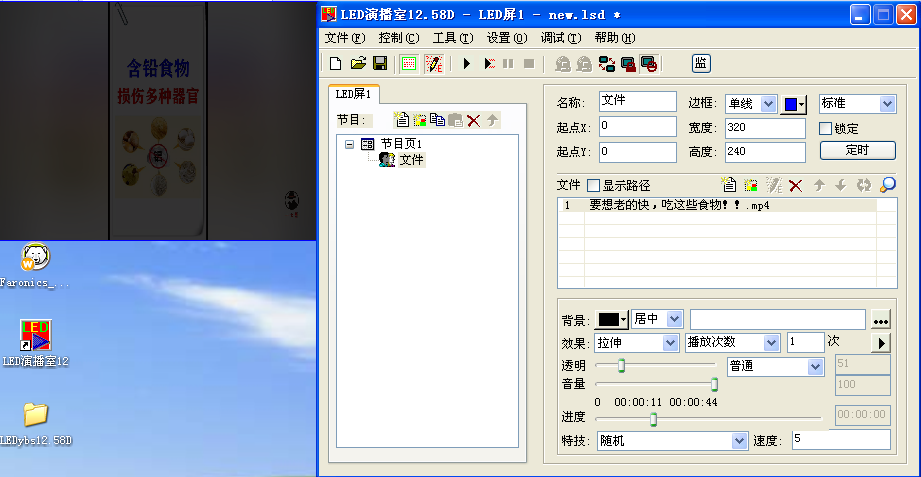
Task: Open the 设置(O) menu
Action: click(507, 38)
